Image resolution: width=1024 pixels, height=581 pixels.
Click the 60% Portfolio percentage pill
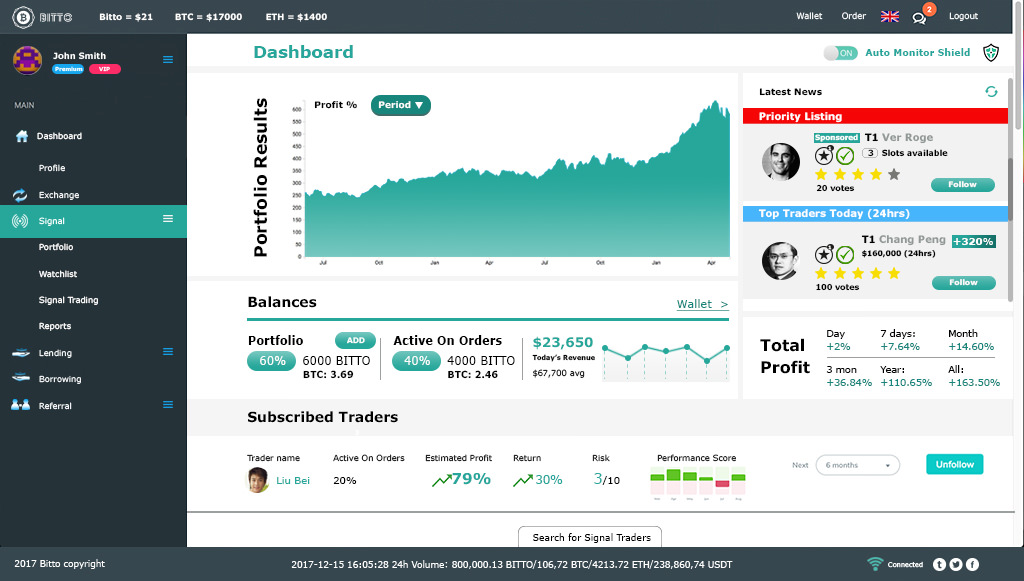coord(272,361)
